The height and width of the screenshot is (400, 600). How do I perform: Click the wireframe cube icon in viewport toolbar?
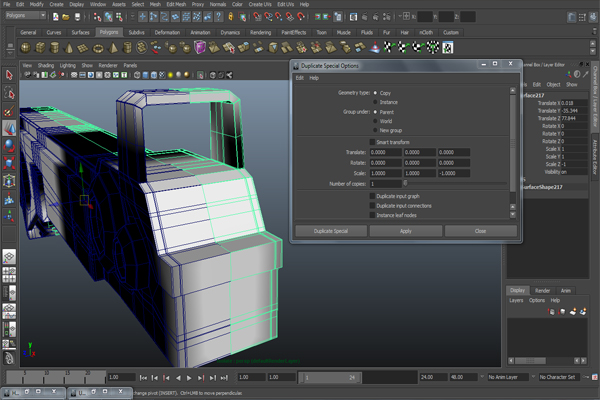point(137,75)
